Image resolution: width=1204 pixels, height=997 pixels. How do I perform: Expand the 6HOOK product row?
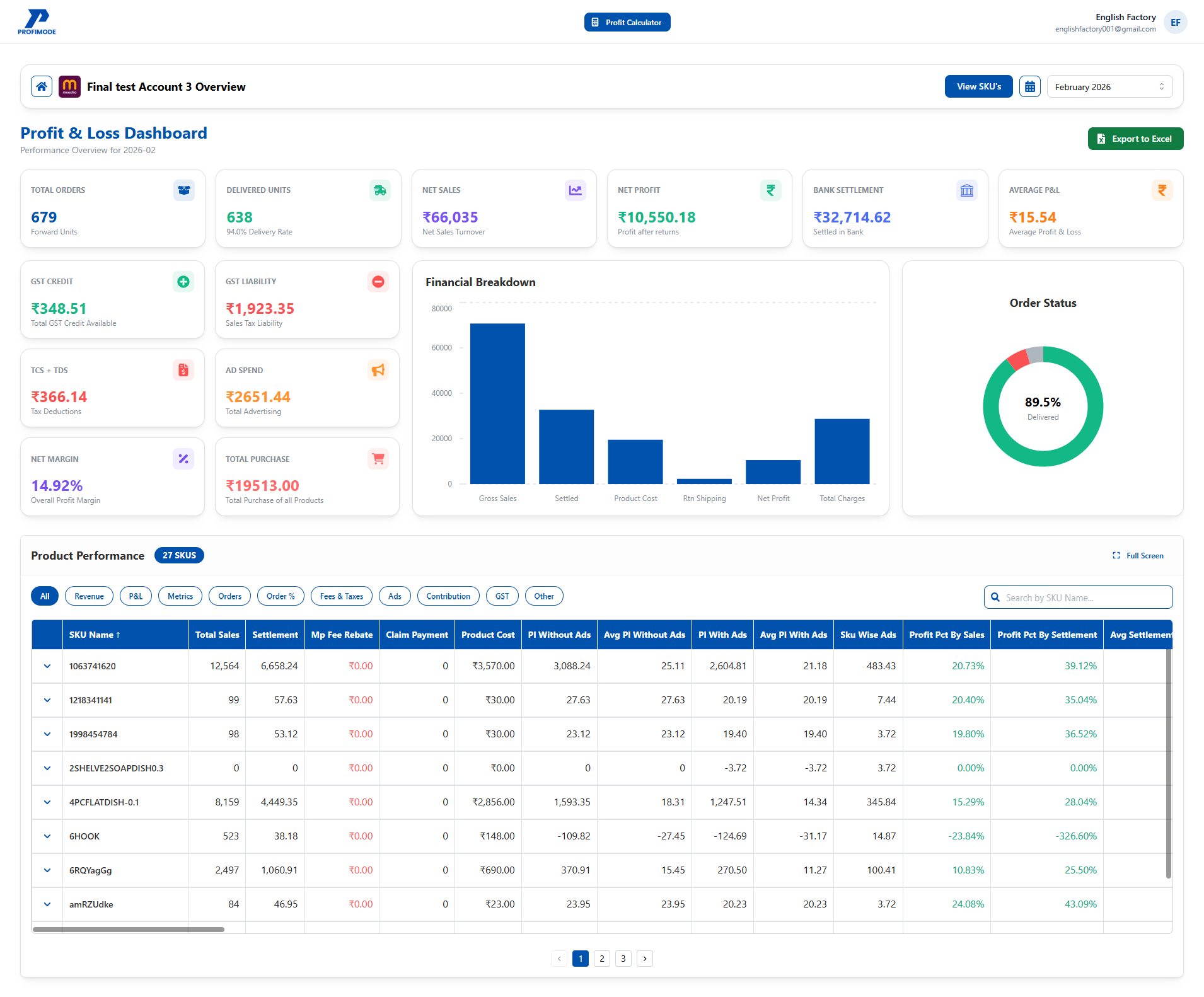tap(47, 836)
